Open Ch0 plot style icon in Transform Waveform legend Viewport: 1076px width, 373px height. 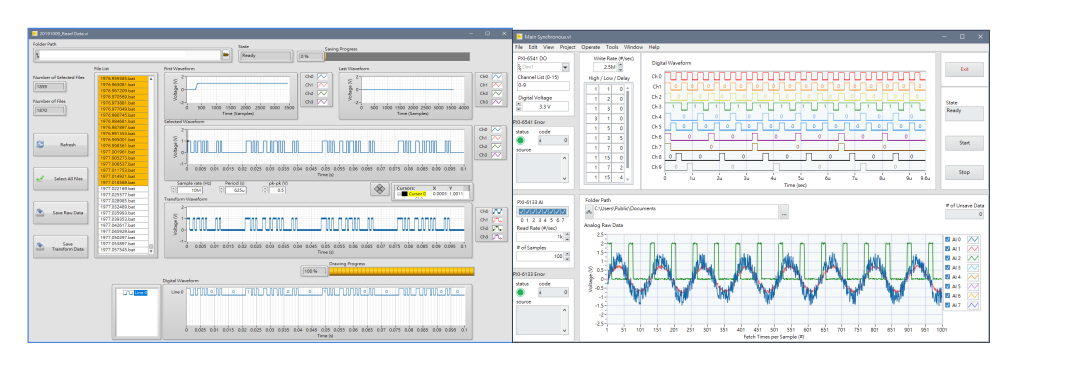[x=499, y=211]
